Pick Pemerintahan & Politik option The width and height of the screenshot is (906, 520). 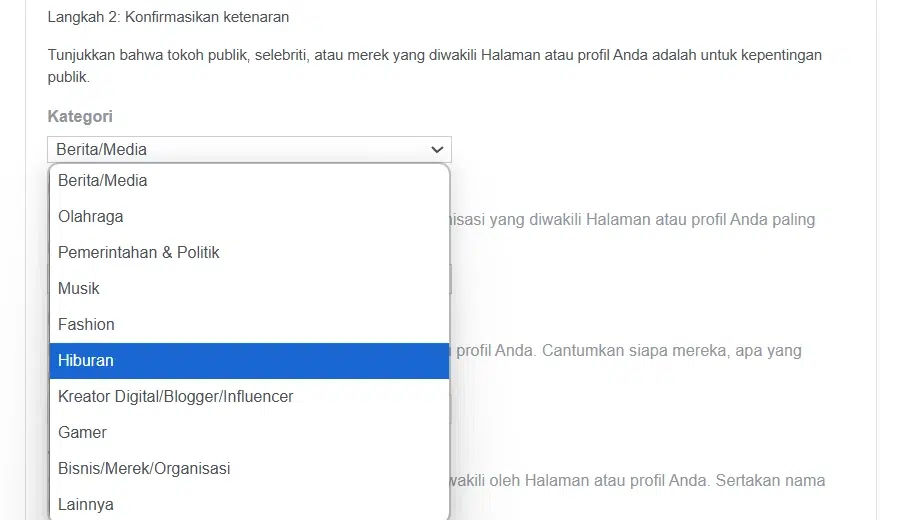click(249, 252)
